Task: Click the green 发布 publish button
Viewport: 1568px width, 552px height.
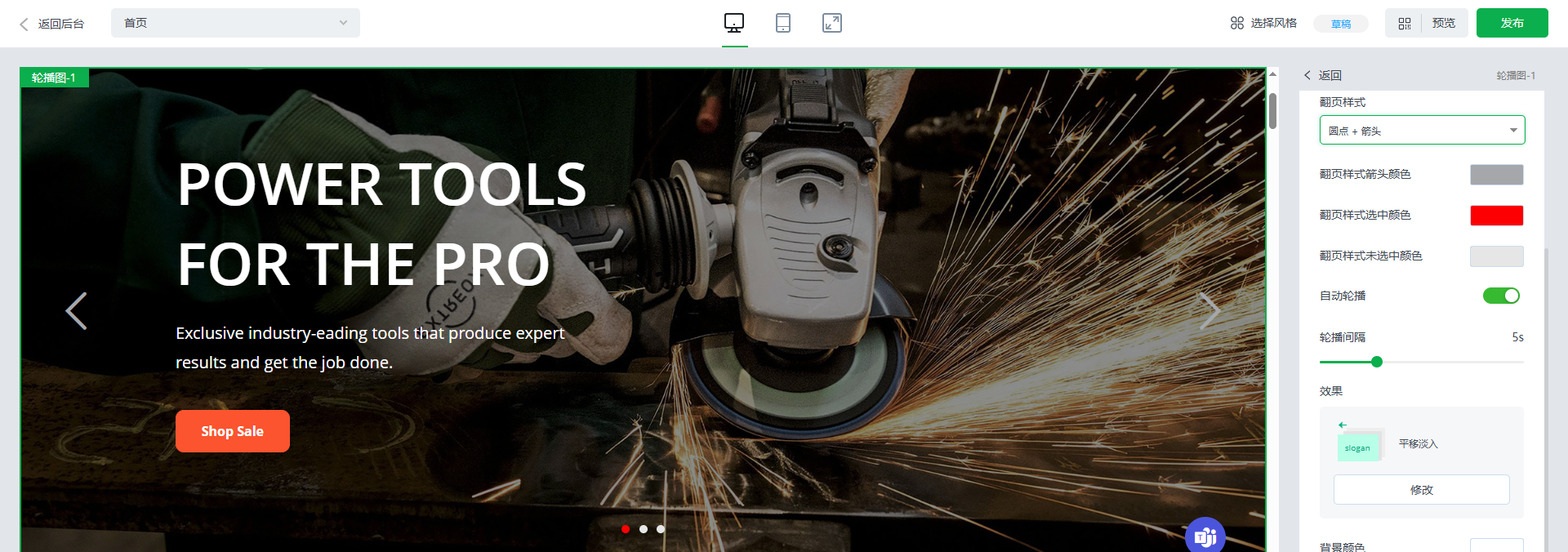Action: (1512, 23)
